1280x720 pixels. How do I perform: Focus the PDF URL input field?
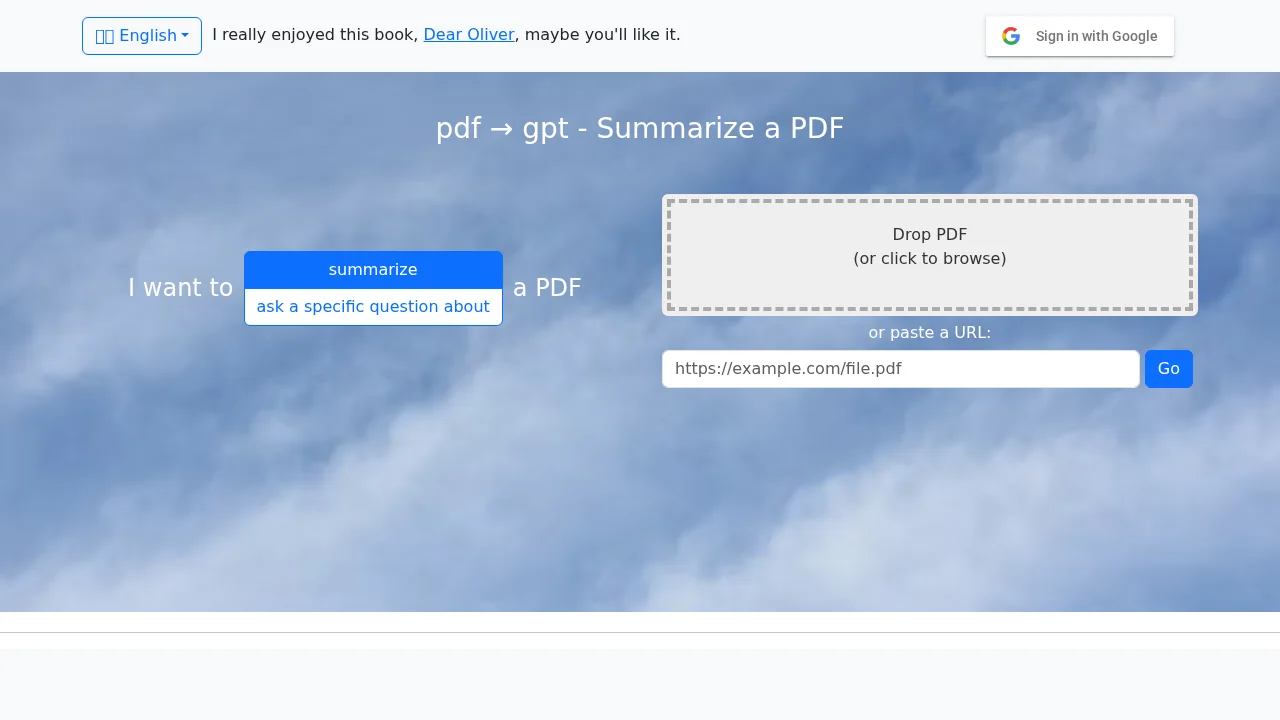pos(900,368)
